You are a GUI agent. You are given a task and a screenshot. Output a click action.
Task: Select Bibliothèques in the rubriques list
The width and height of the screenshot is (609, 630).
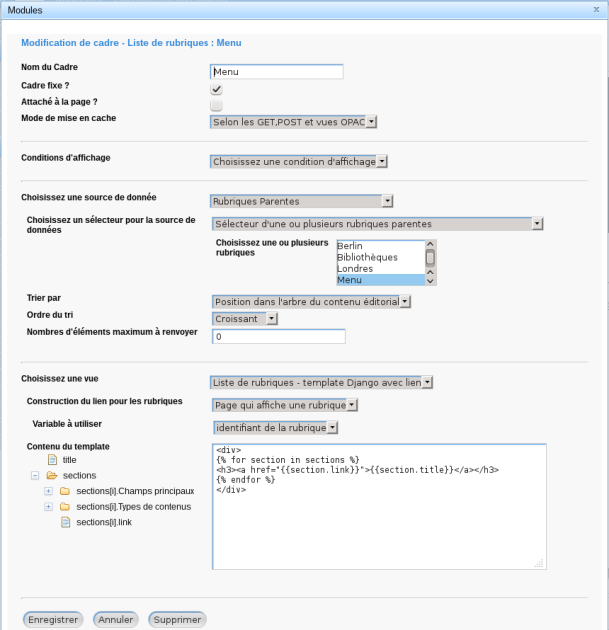point(380,257)
